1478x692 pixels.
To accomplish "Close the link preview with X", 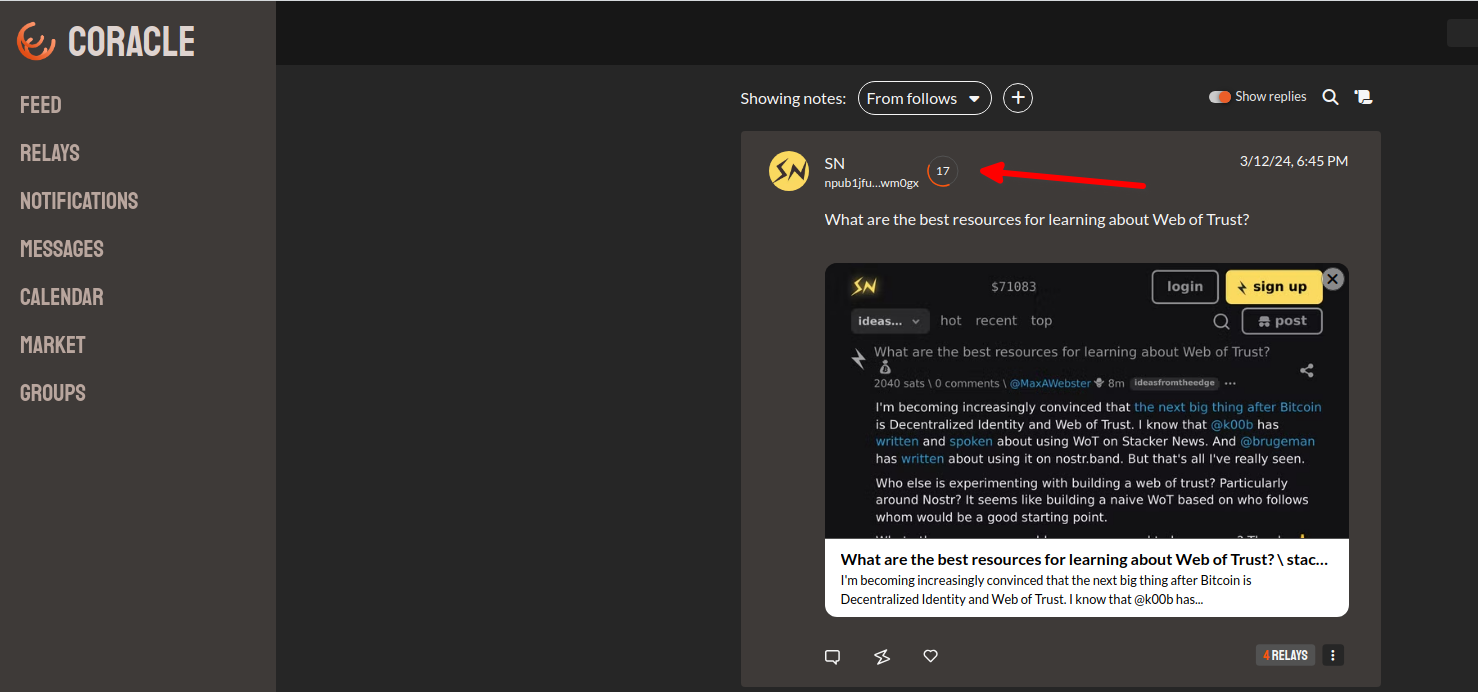I will click(x=1332, y=279).
